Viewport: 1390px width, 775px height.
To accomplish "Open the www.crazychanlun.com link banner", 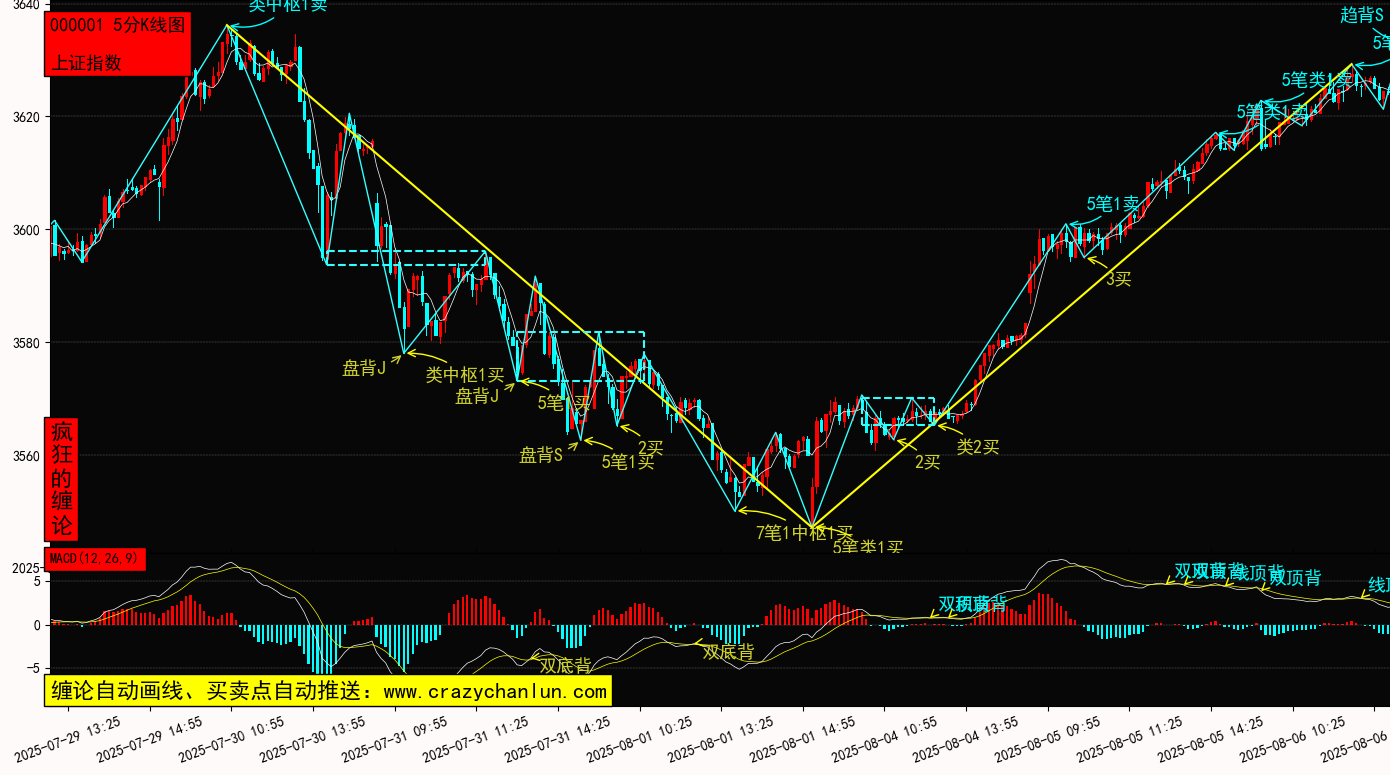I will [328, 691].
